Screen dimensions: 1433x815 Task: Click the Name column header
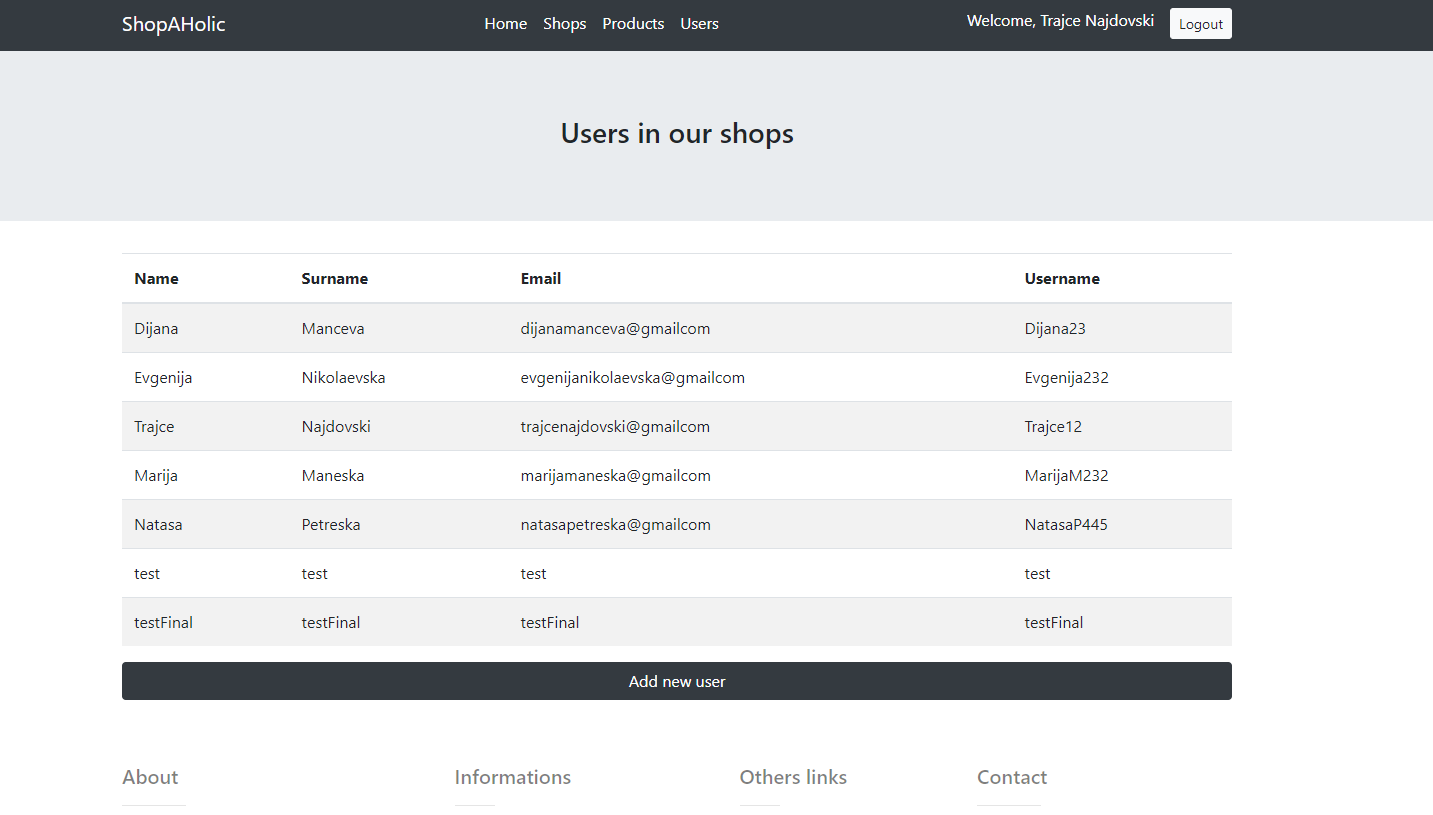[x=156, y=279]
